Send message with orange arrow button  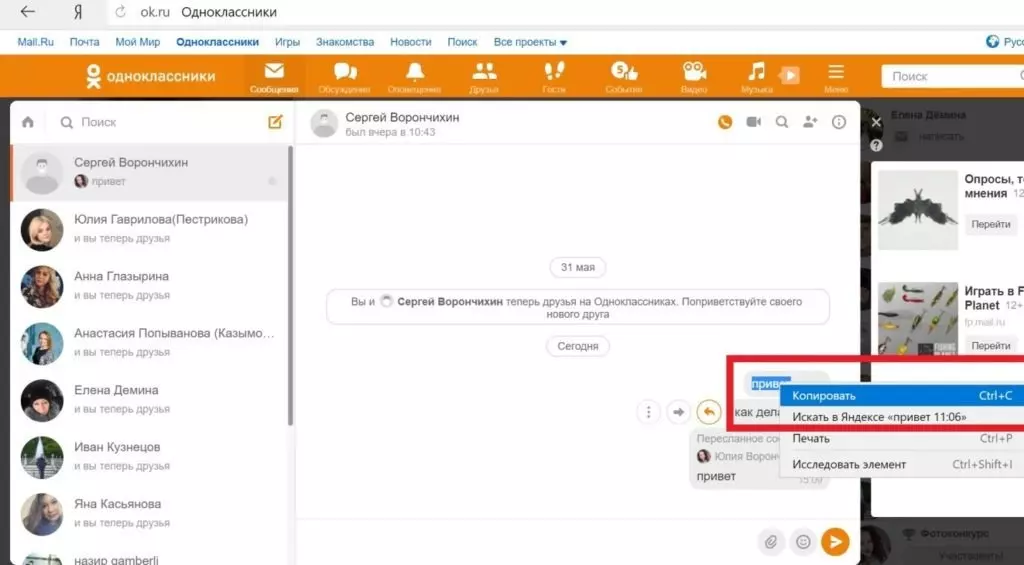click(835, 541)
